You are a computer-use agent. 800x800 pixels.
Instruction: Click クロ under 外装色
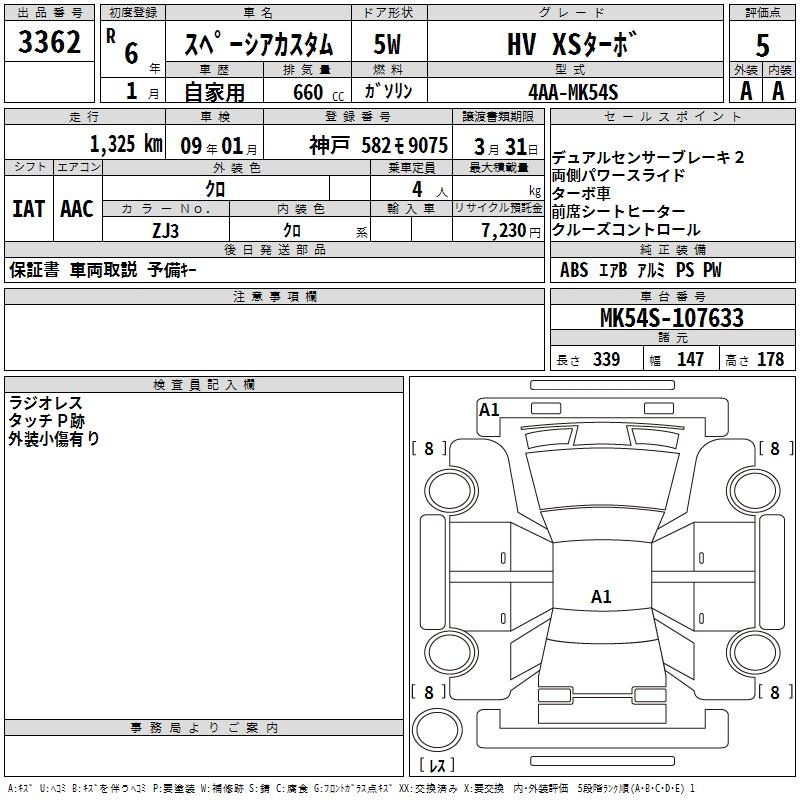[215, 189]
